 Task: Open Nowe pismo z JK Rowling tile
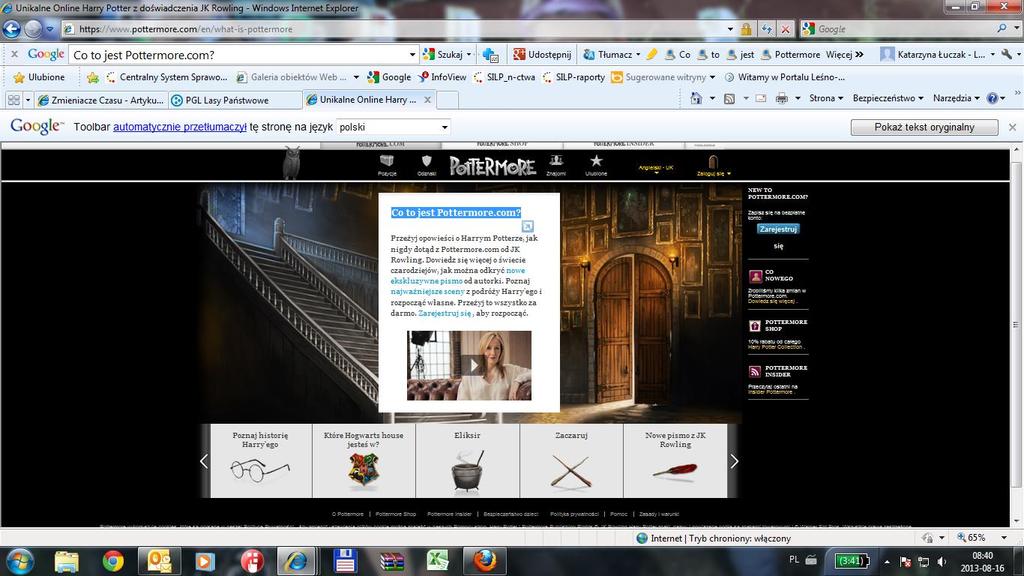click(x=675, y=461)
